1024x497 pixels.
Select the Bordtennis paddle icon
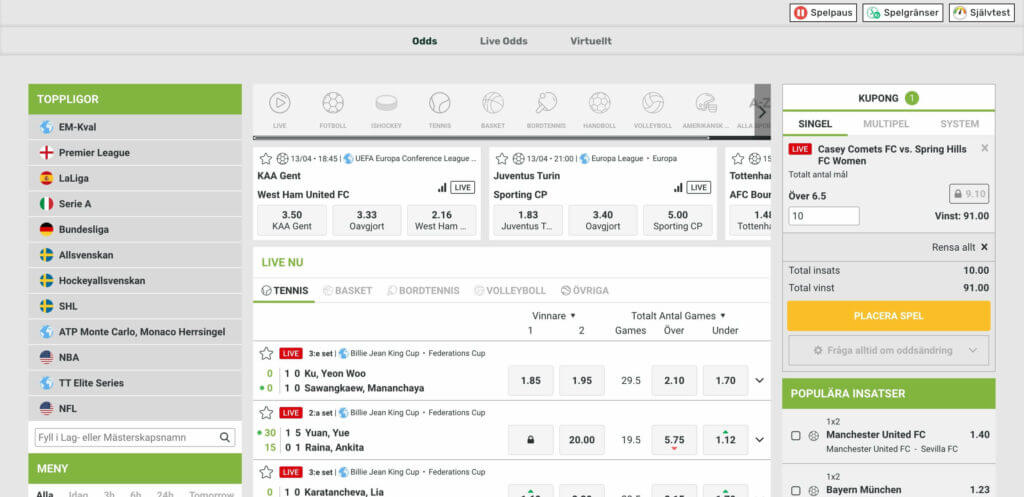[546, 103]
